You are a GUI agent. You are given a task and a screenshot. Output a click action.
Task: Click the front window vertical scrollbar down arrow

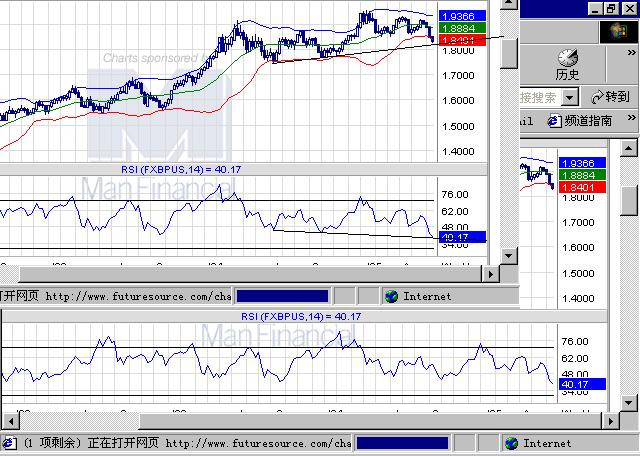[x=509, y=256]
